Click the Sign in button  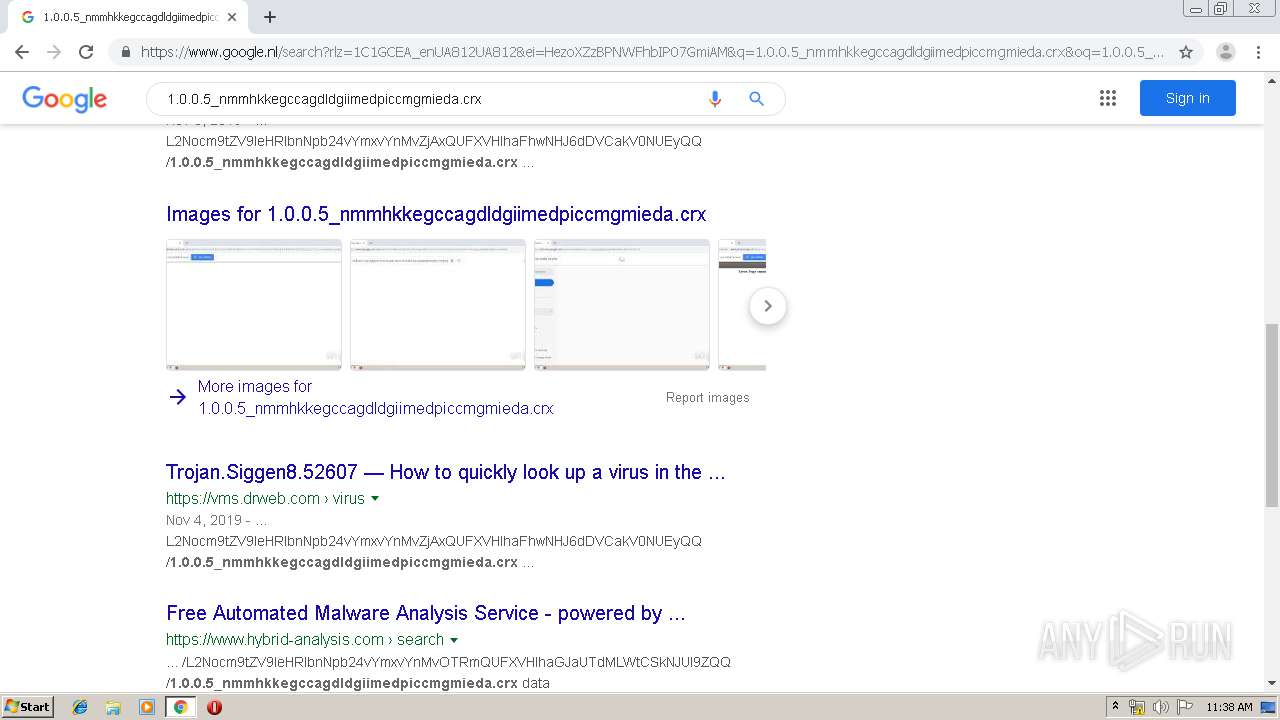(1187, 98)
